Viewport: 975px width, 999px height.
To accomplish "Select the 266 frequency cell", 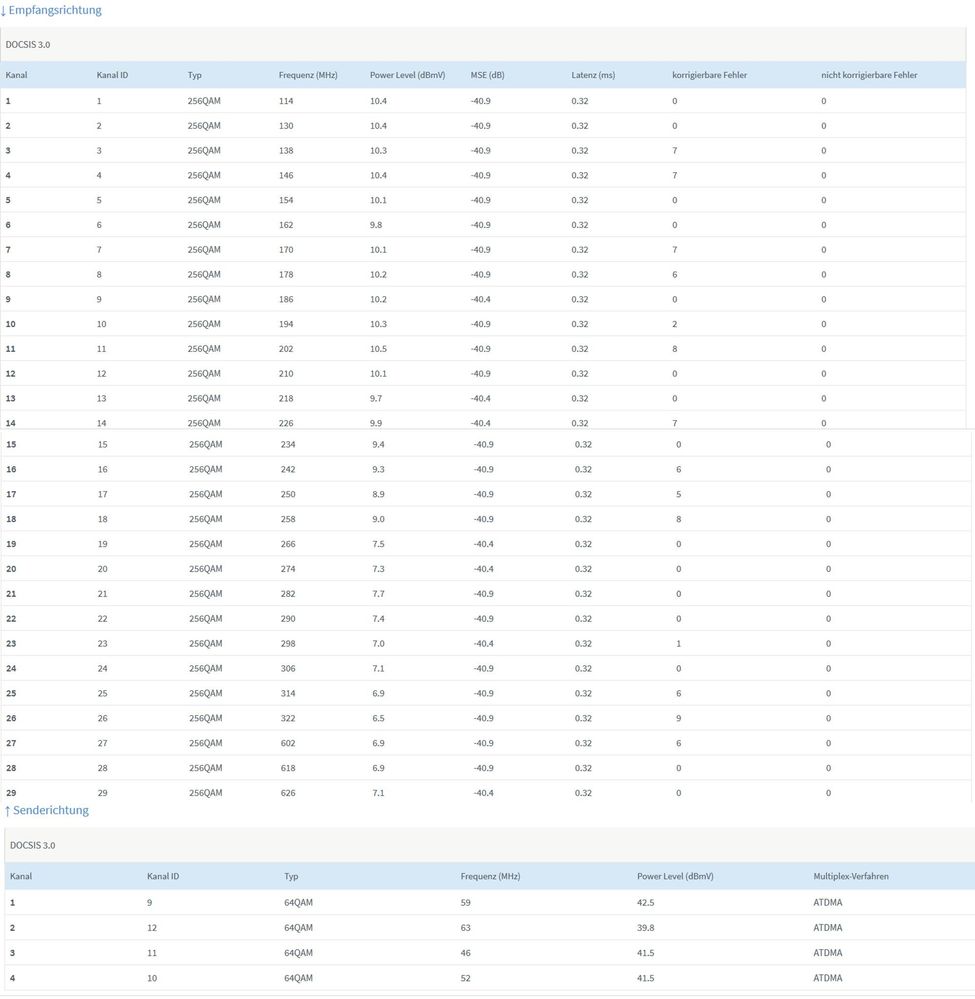I will [288, 544].
